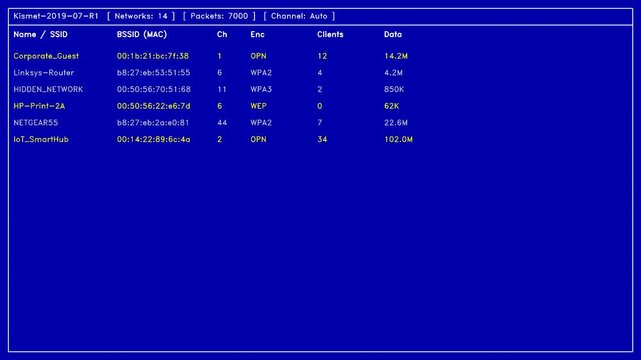The image size is (641, 360).
Task: Click MAC address b8:27:eb:2a:e0:81
Action: coord(153,123)
